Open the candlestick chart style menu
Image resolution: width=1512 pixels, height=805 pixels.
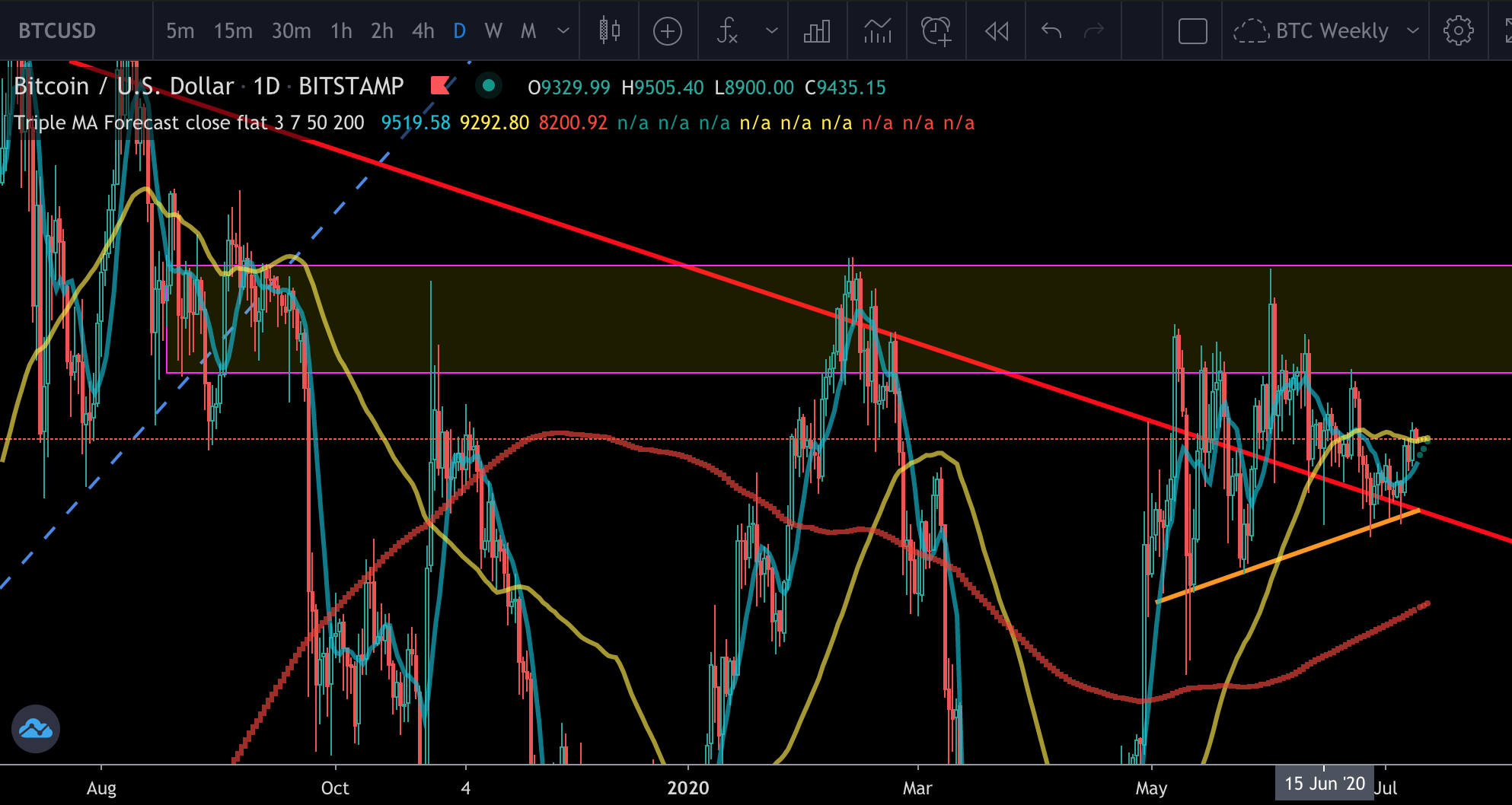[x=609, y=31]
